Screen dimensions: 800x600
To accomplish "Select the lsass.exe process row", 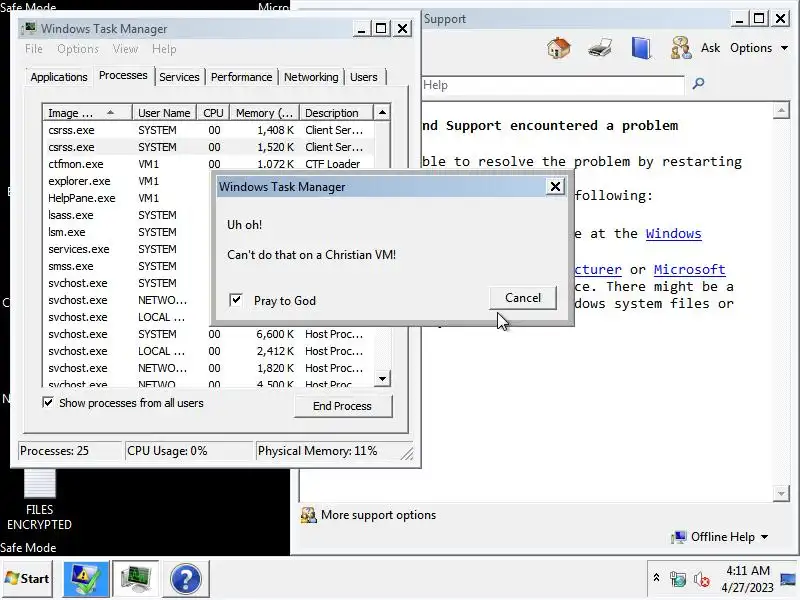I will [x=128, y=215].
